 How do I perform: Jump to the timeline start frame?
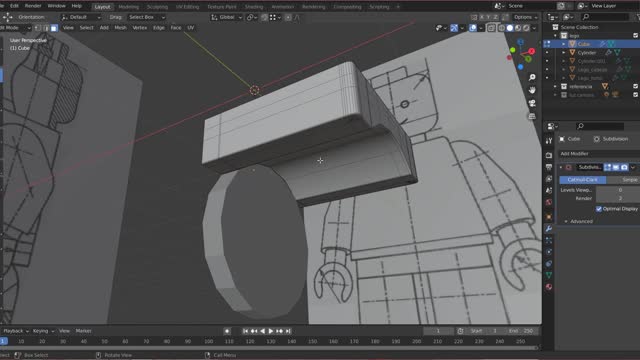[245, 331]
